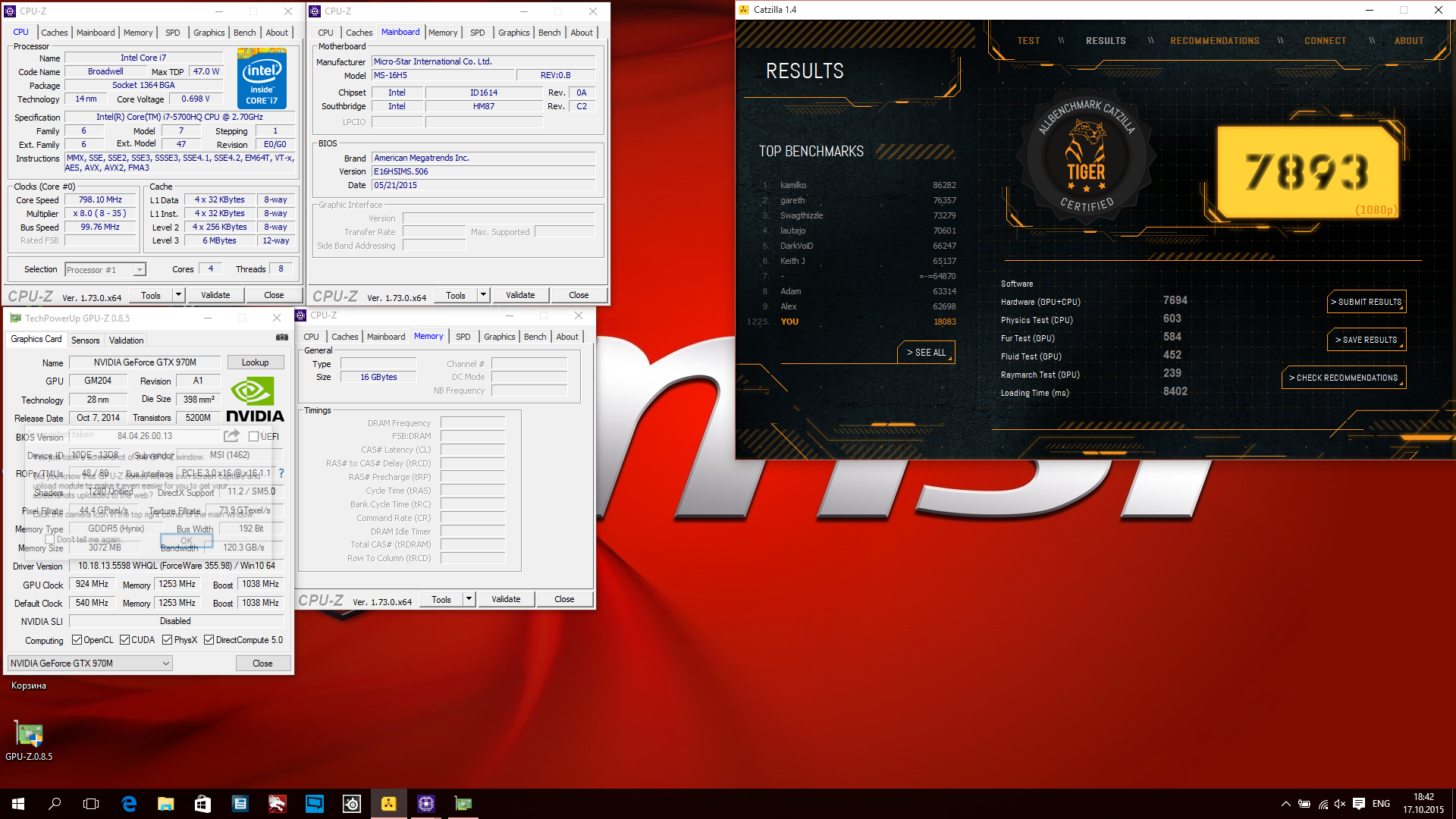This screenshot has height=819, width=1456.
Task: Toggle the PhysX checkbox
Action: [x=168, y=640]
